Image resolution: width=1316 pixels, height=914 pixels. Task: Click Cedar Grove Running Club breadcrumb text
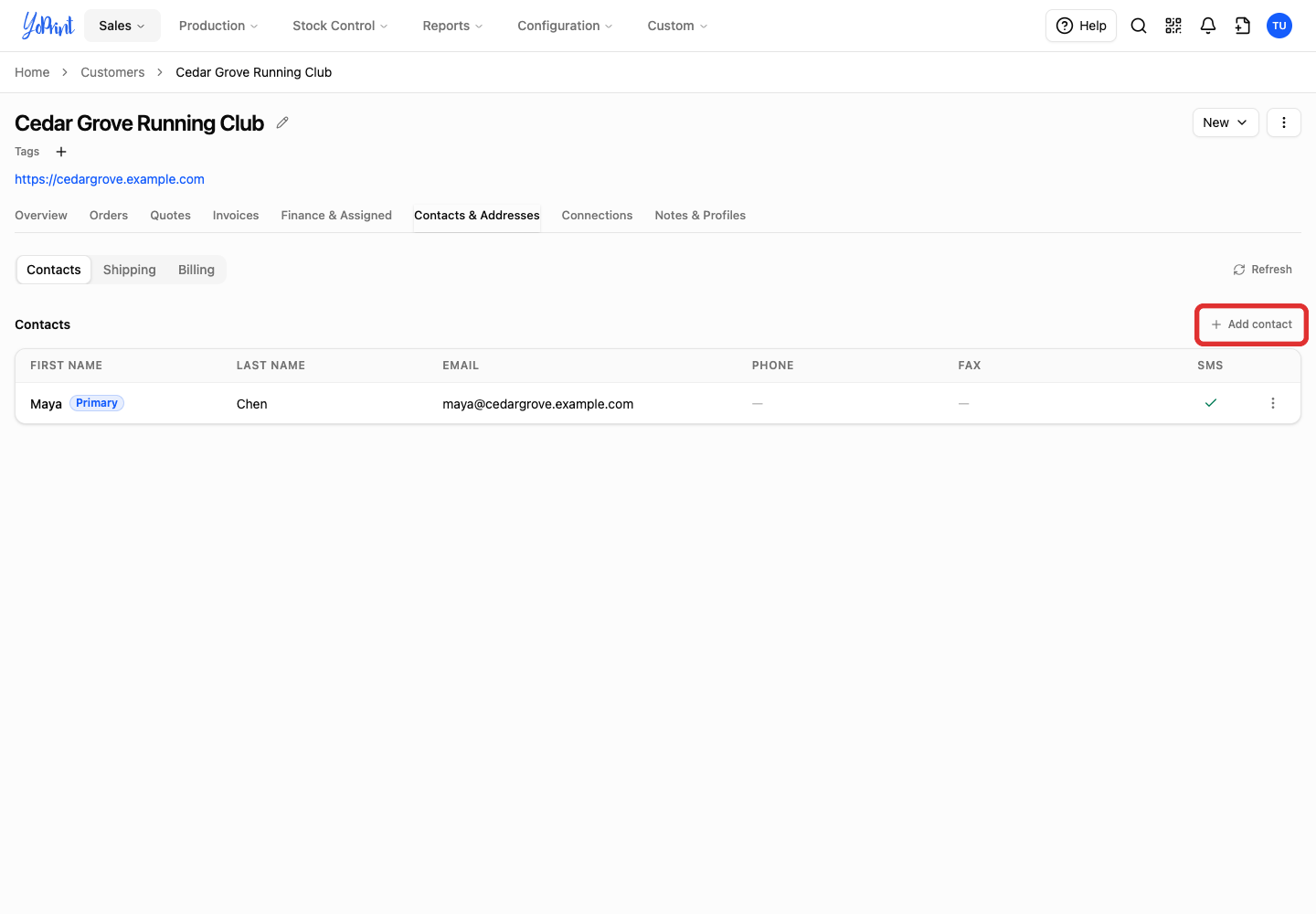pyautogui.click(x=254, y=72)
